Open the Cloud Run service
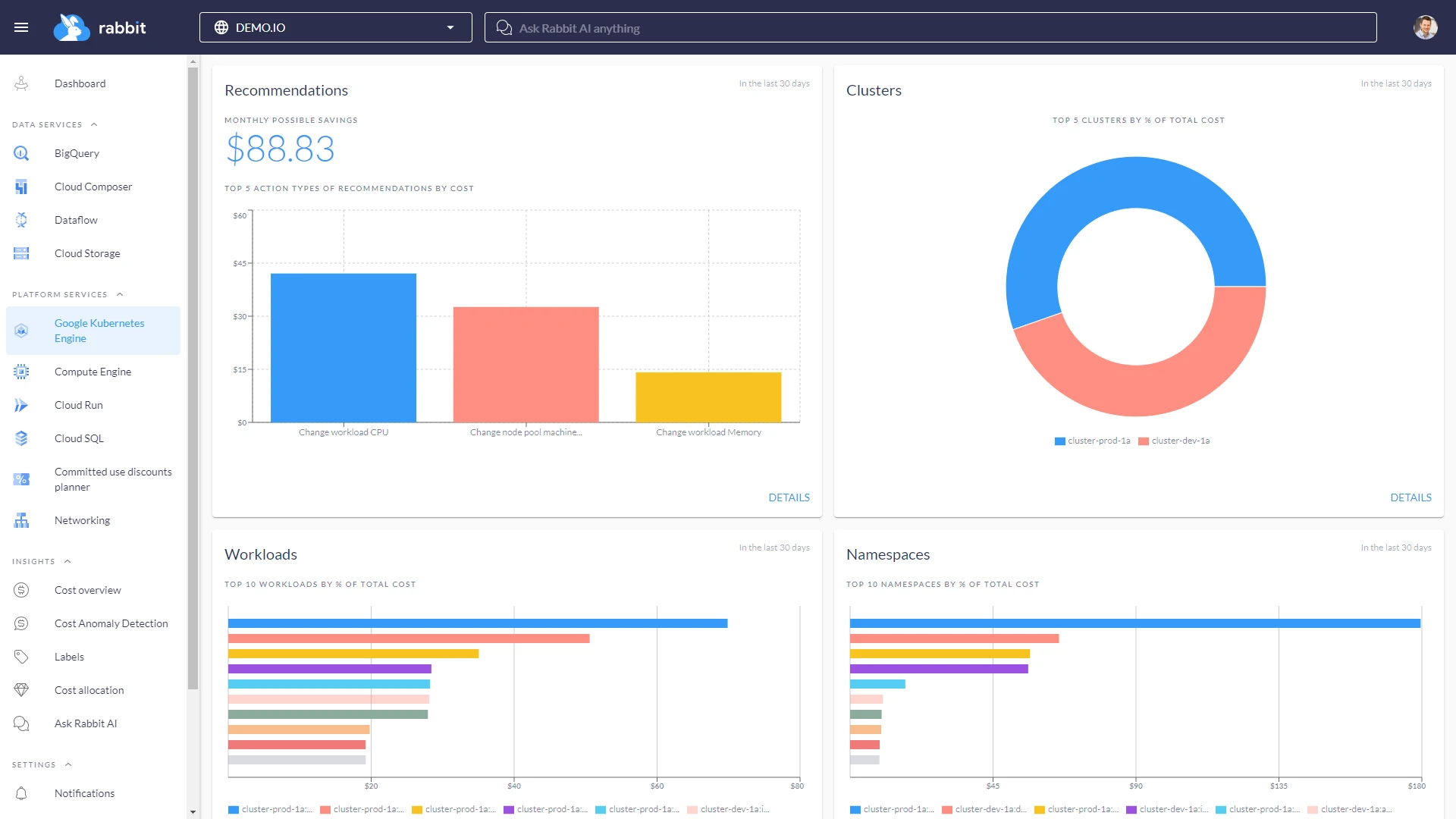The width and height of the screenshot is (1456, 819). 78,405
